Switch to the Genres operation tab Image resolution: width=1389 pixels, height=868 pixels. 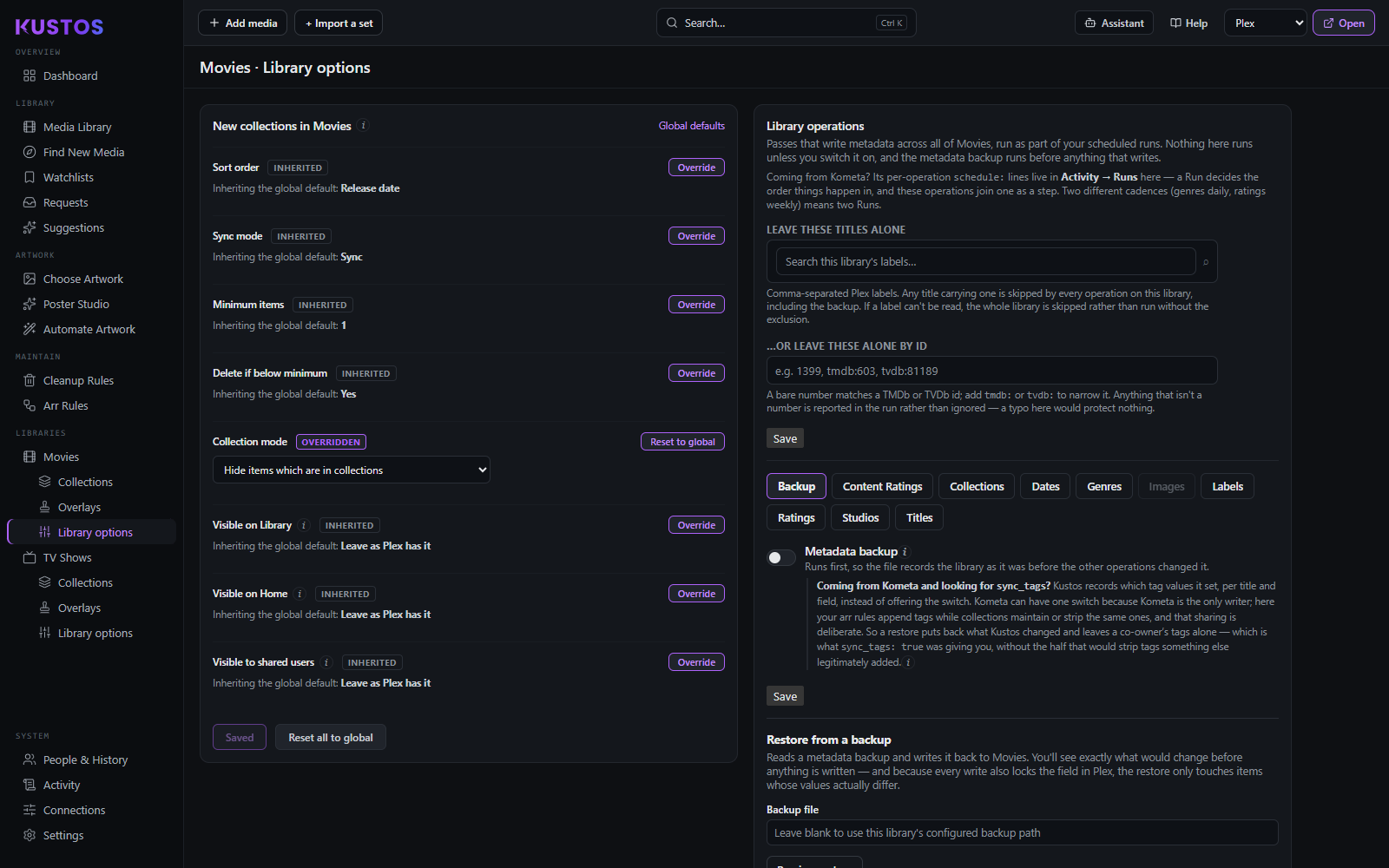(x=1104, y=486)
